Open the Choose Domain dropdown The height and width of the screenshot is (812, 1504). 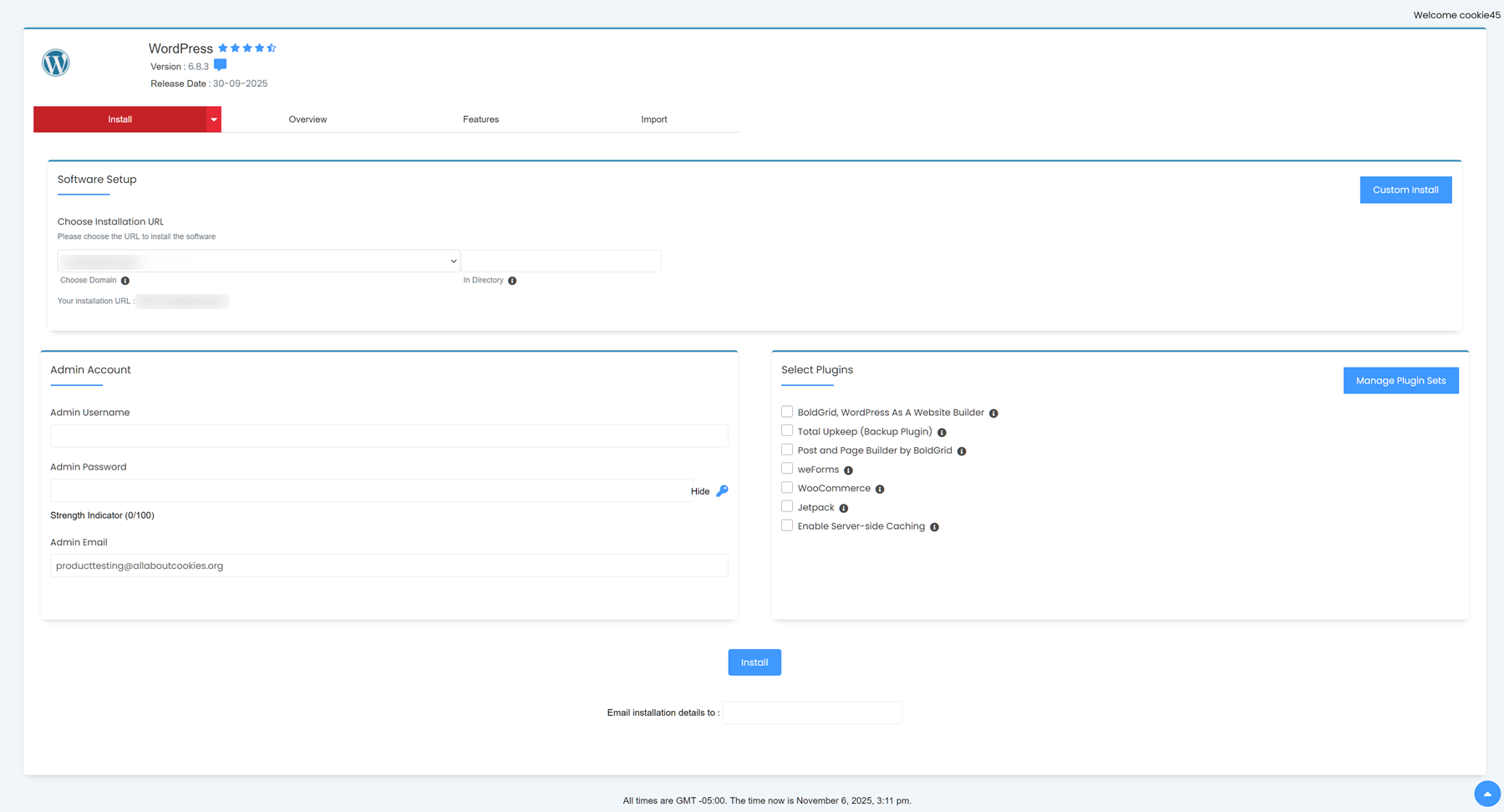[x=259, y=261]
